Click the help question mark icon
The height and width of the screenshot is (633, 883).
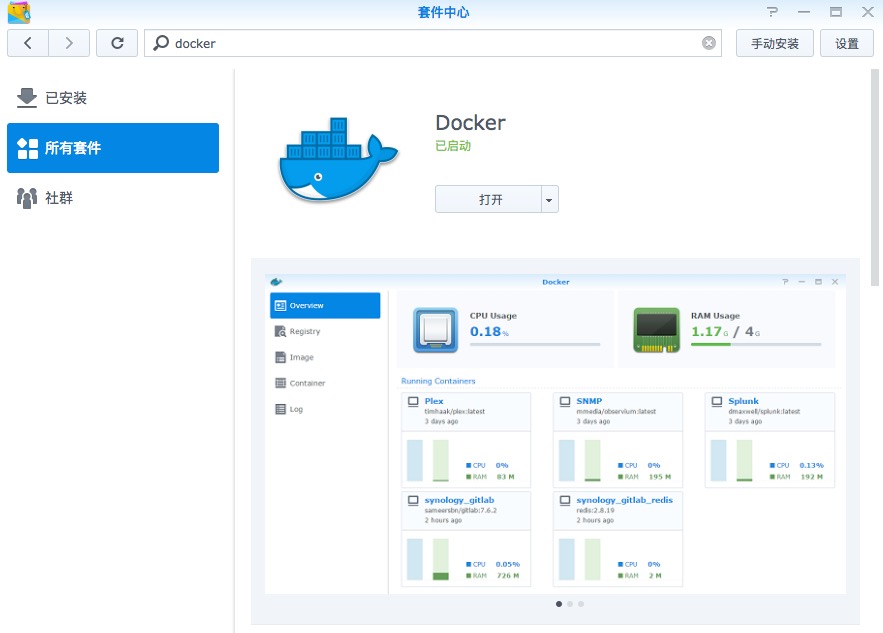click(772, 12)
